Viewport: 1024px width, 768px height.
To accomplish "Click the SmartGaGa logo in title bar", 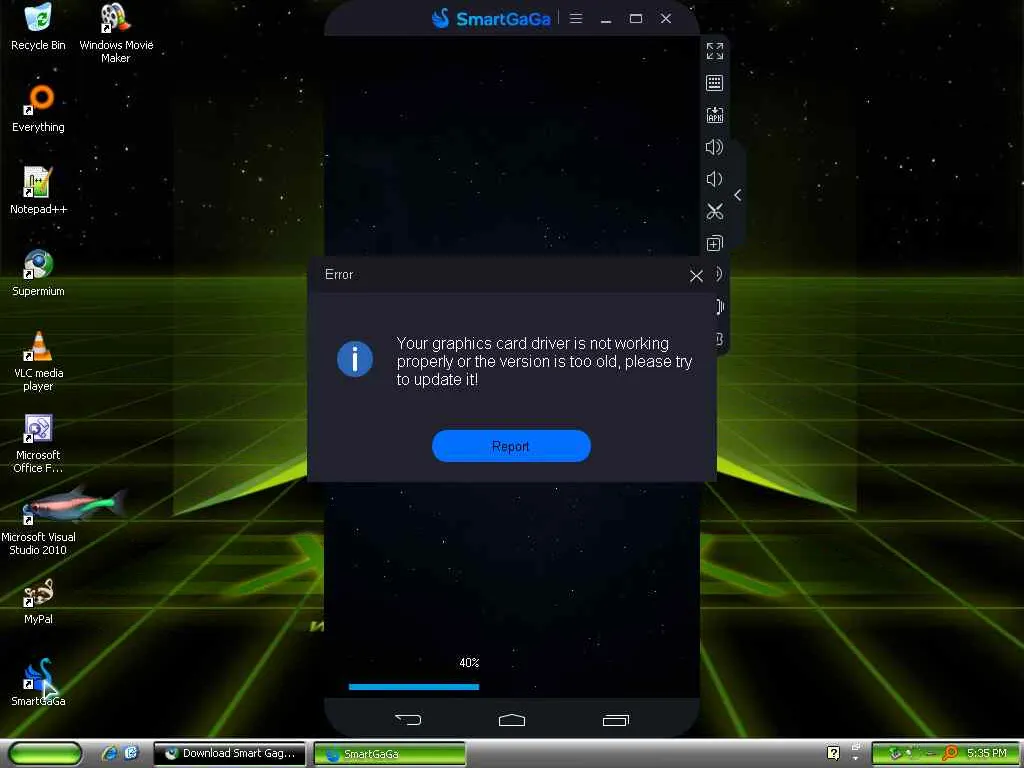I will (x=491, y=18).
